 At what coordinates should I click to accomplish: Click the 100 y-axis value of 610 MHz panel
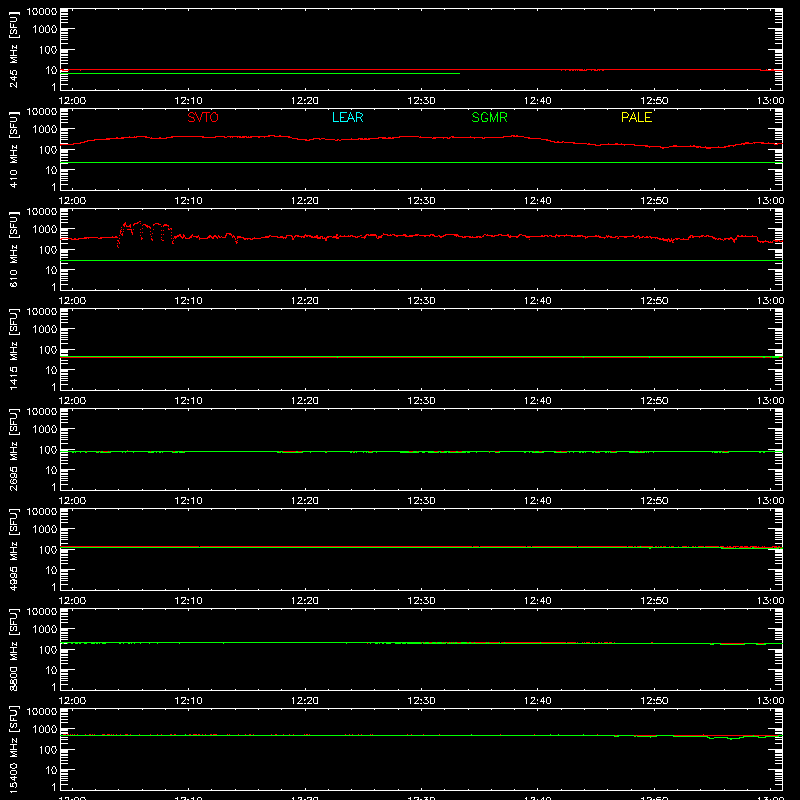48,250
